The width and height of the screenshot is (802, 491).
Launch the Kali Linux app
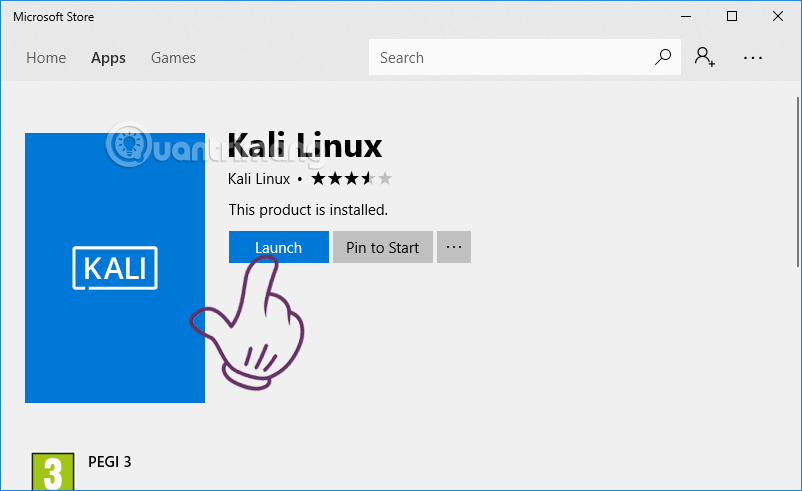pyautogui.click(x=279, y=247)
